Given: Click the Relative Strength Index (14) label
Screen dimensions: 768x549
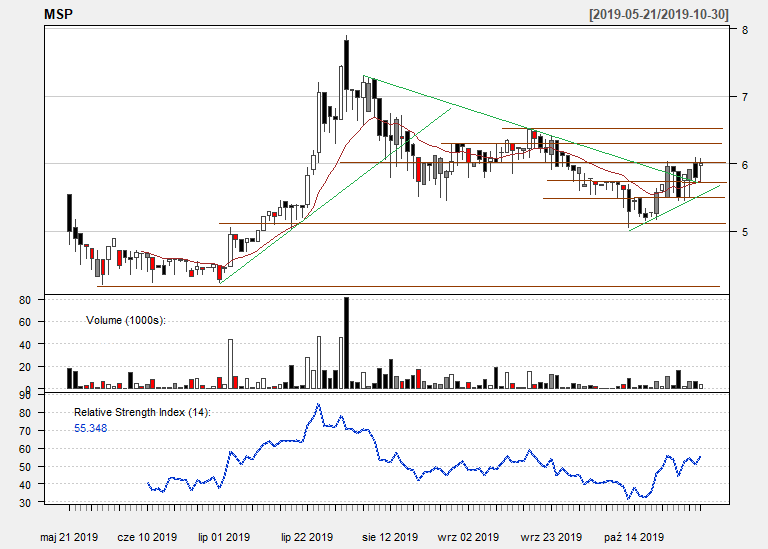Looking at the screenshot, I should pyautogui.click(x=142, y=412).
